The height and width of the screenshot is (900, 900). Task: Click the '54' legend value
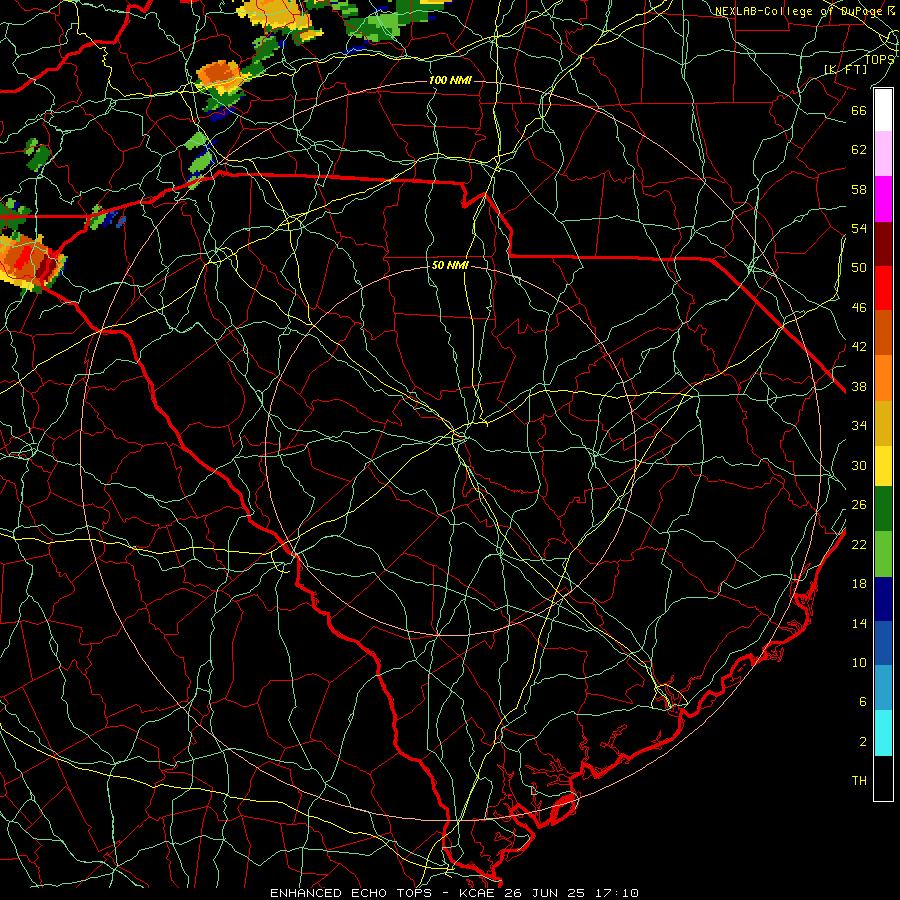tap(859, 228)
